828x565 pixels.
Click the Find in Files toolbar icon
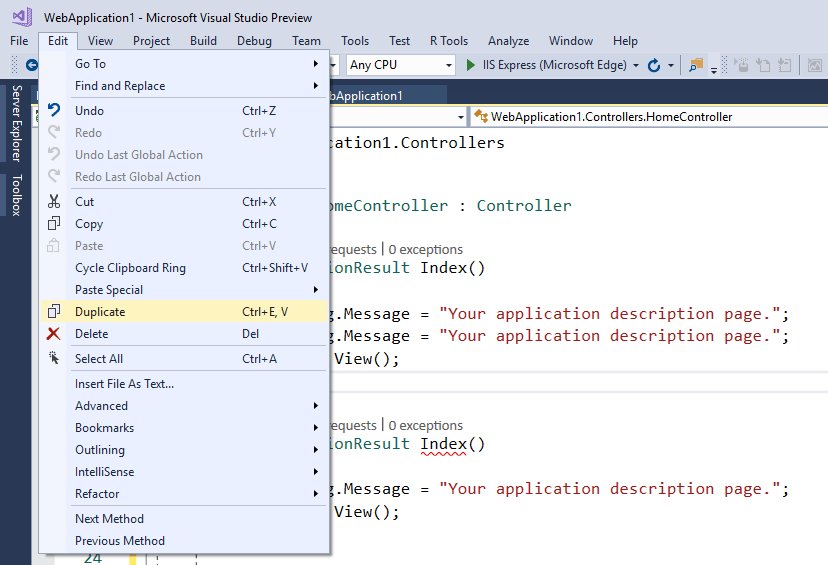[696, 65]
